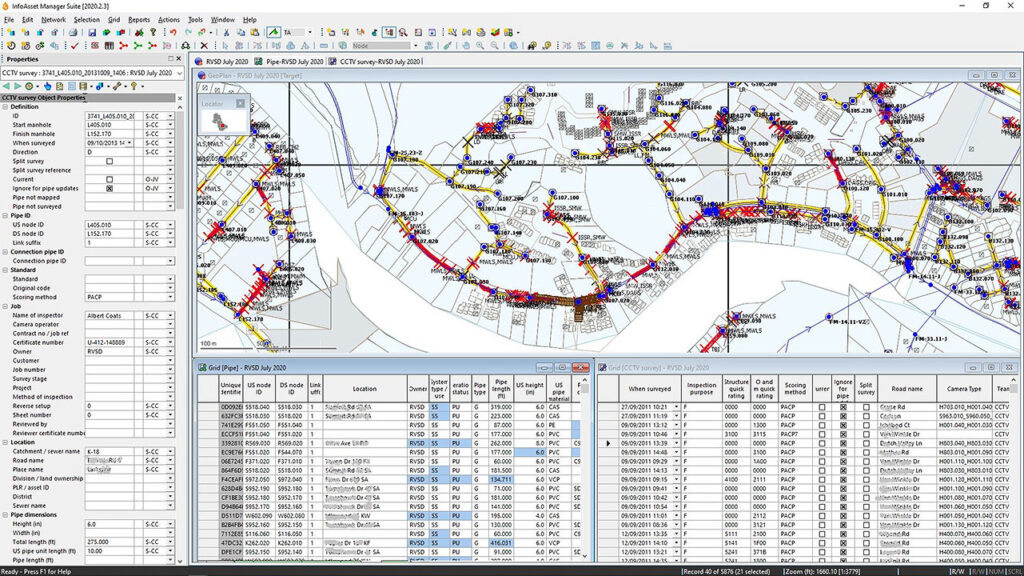Collapse the Pipe ID section
1024x576 pixels.
(4, 215)
